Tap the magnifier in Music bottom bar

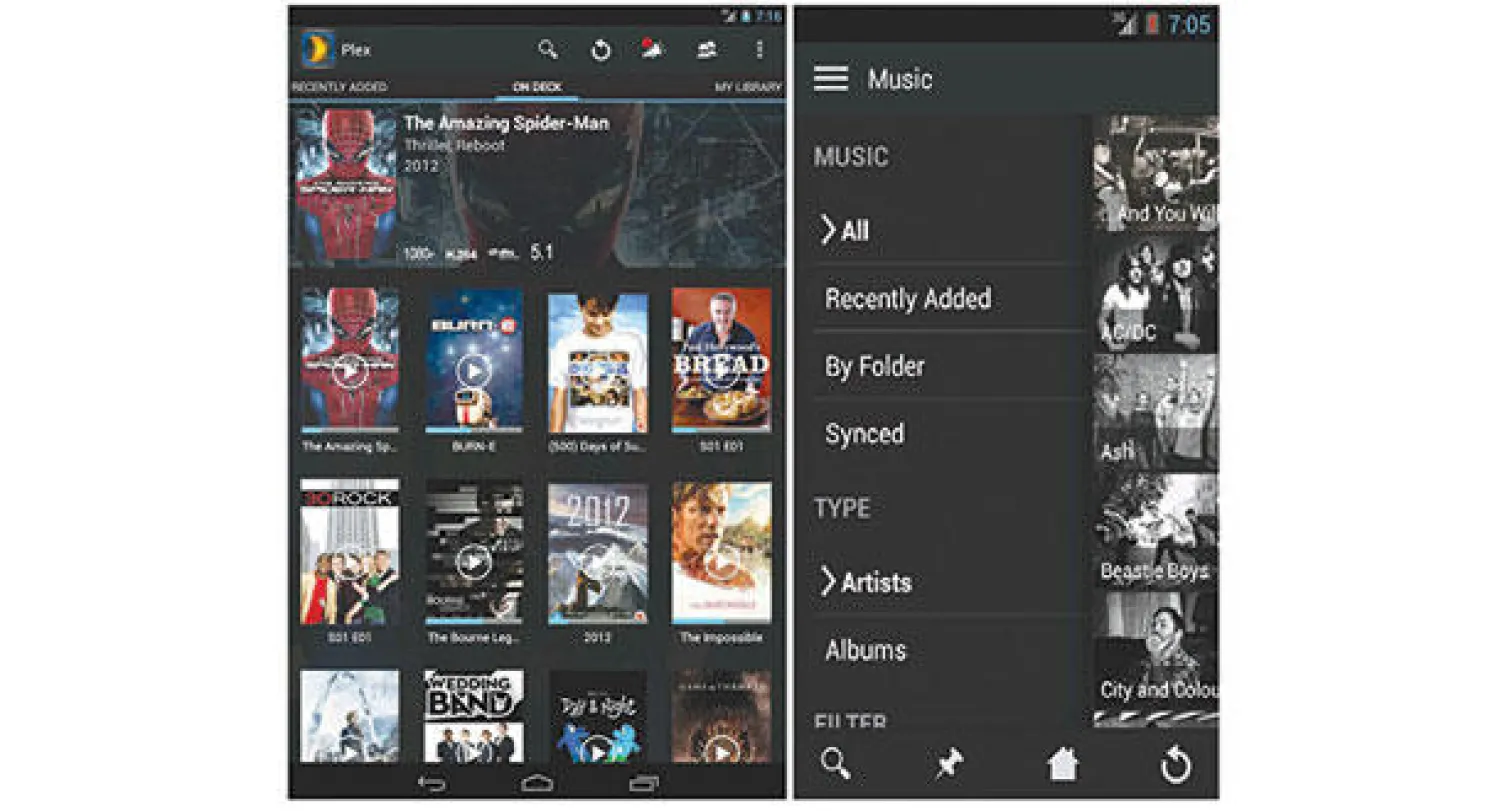(835, 764)
